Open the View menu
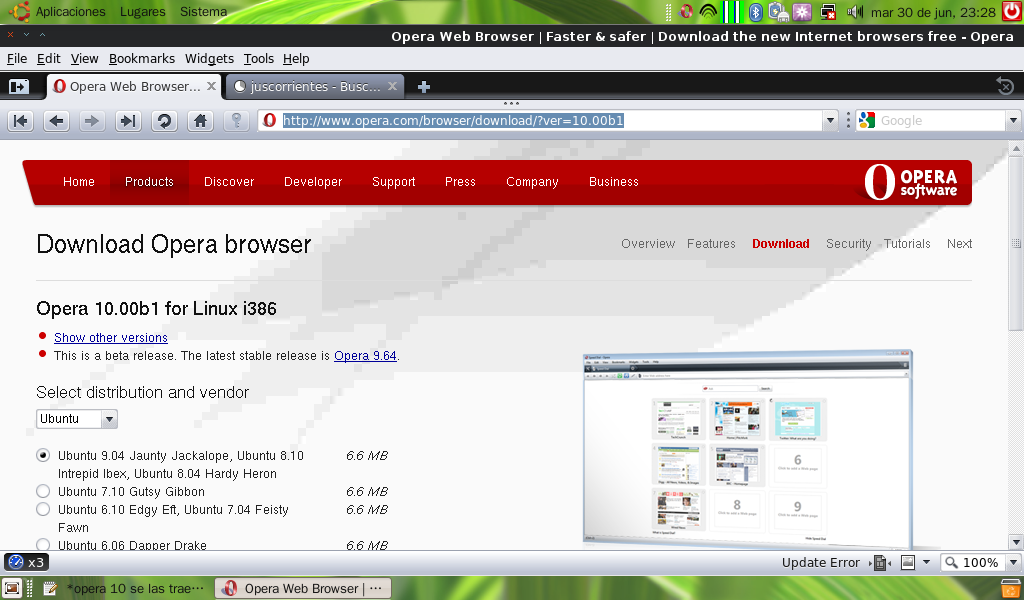The height and width of the screenshot is (600, 1024). (84, 59)
